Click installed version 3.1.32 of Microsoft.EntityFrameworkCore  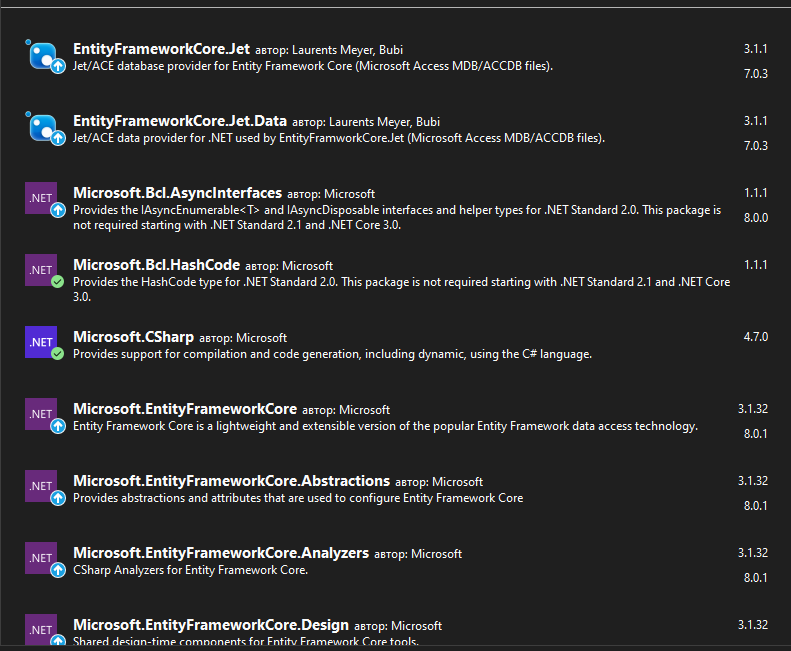pyautogui.click(x=753, y=409)
